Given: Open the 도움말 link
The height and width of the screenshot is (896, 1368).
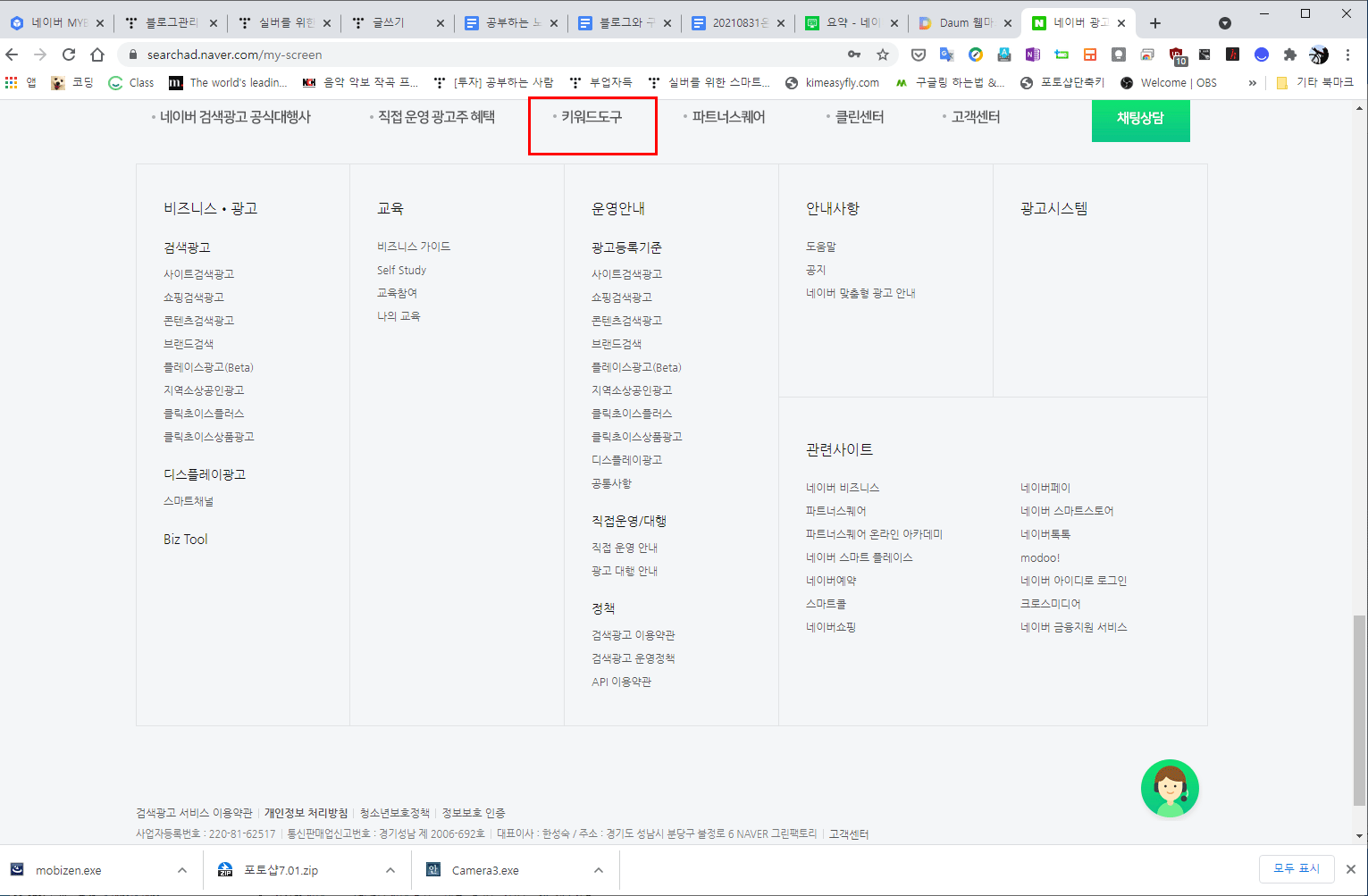Looking at the screenshot, I should click(821, 247).
